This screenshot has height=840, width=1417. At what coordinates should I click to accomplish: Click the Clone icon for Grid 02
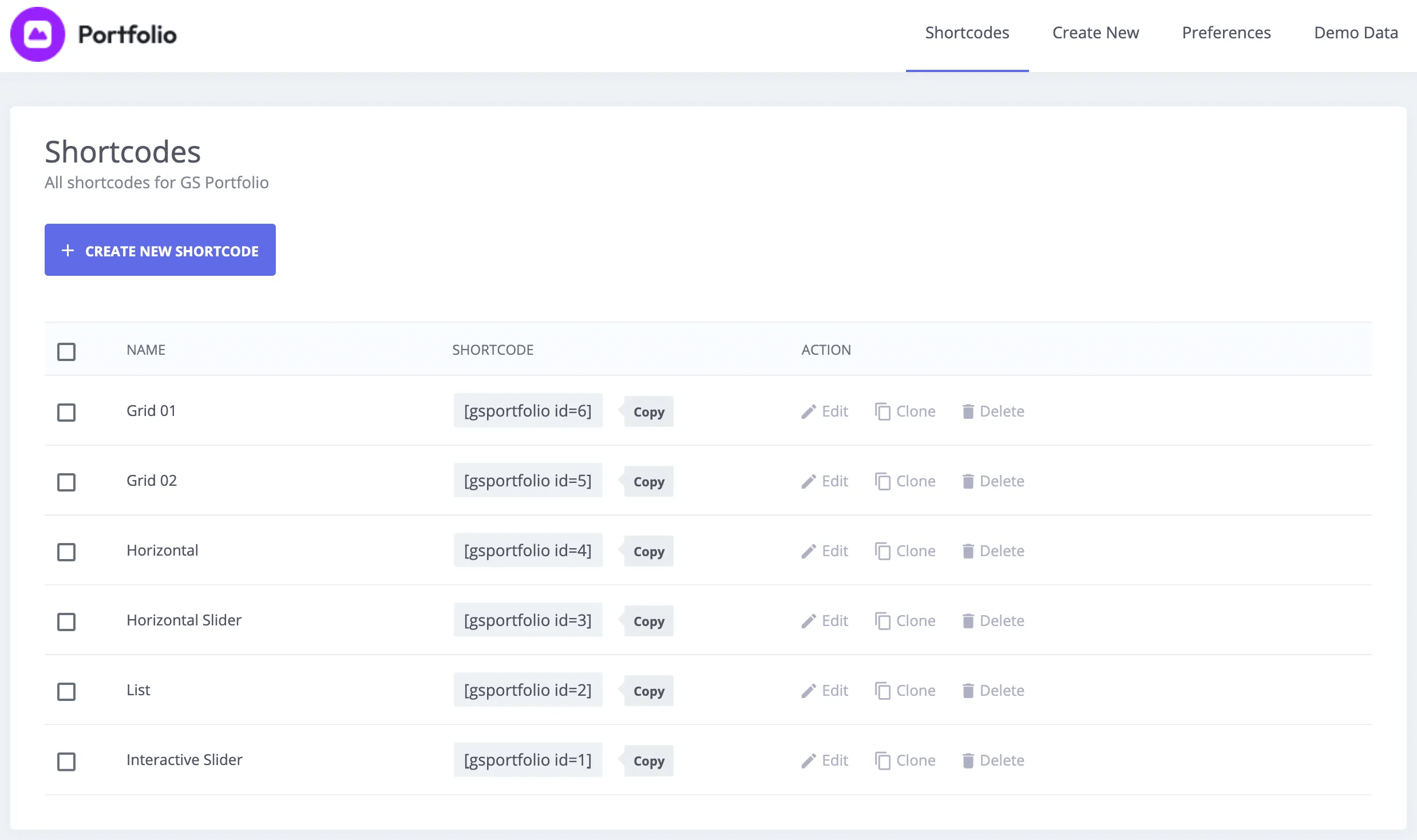pos(882,481)
